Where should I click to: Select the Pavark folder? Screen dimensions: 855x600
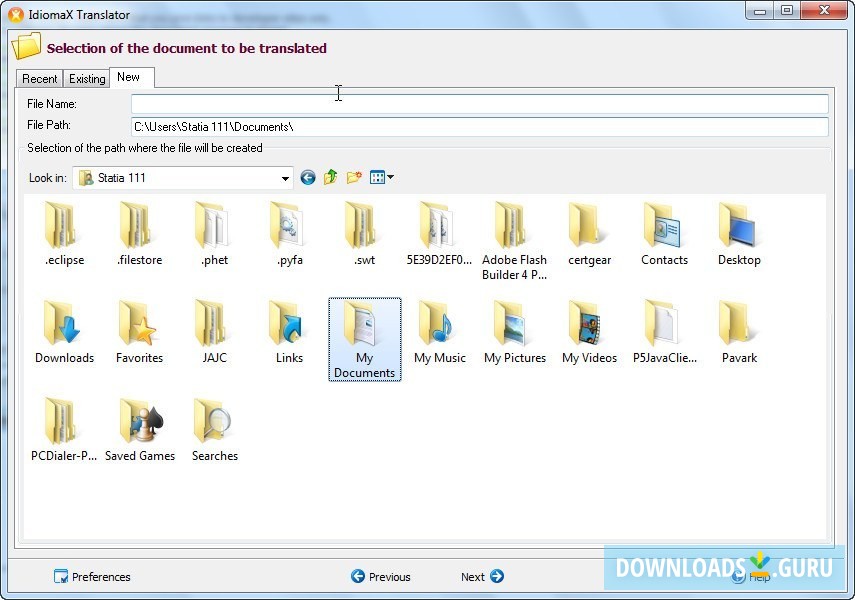(x=739, y=332)
